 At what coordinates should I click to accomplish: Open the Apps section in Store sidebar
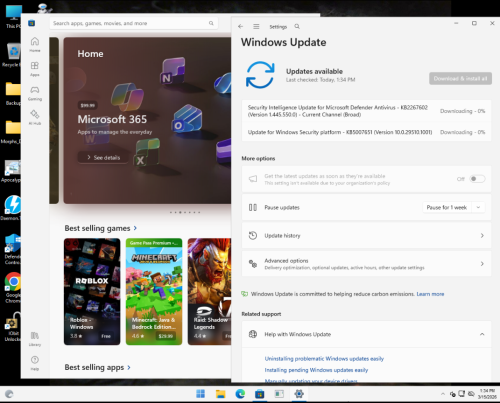35,69
